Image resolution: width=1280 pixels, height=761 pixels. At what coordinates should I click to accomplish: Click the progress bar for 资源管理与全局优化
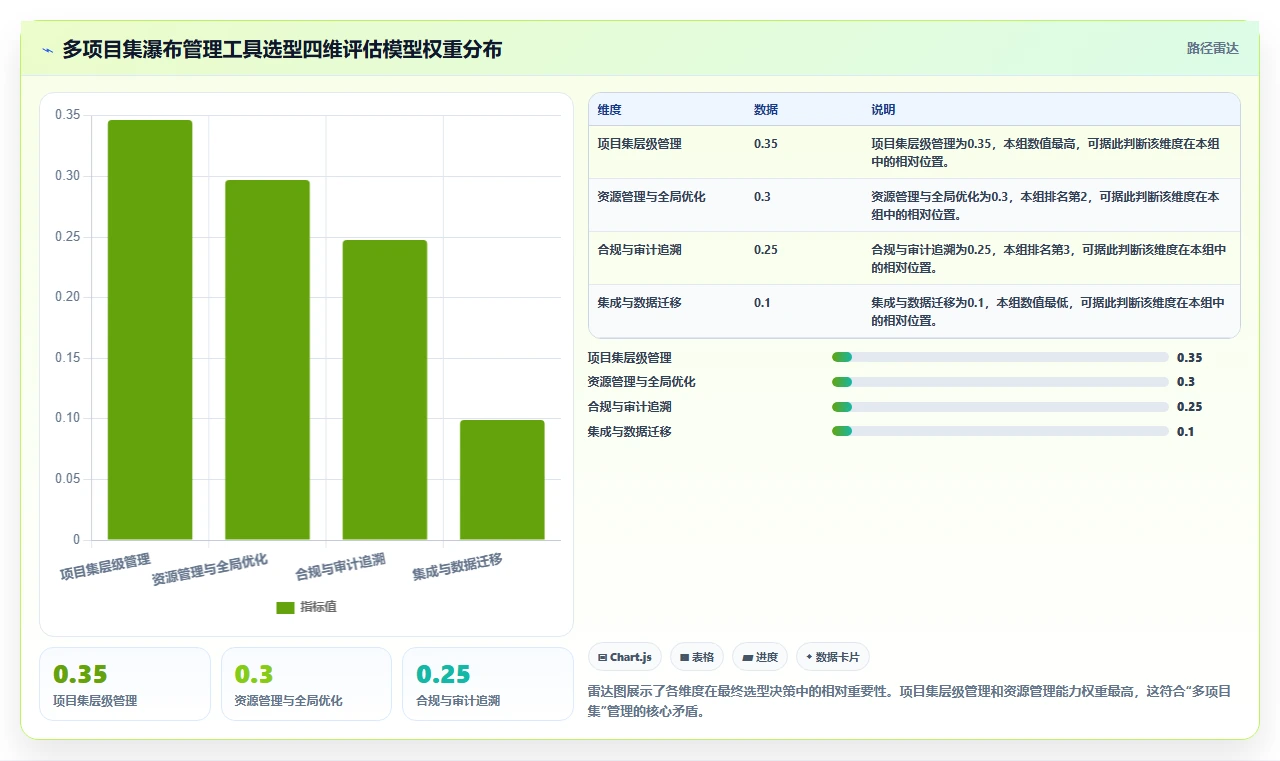pyautogui.click(x=1000, y=382)
